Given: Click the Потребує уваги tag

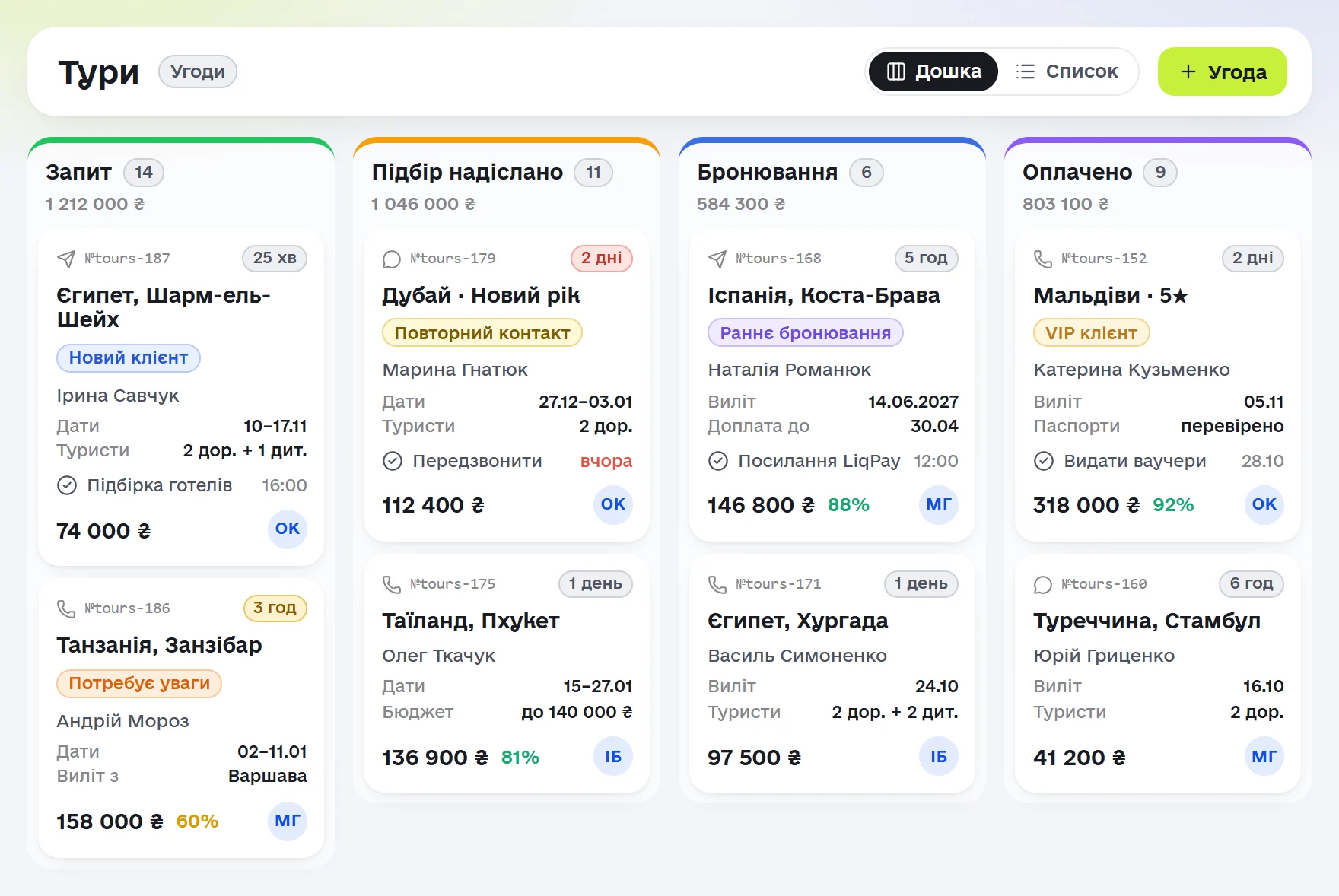Looking at the screenshot, I should pyautogui.click(x=139, y=684).
